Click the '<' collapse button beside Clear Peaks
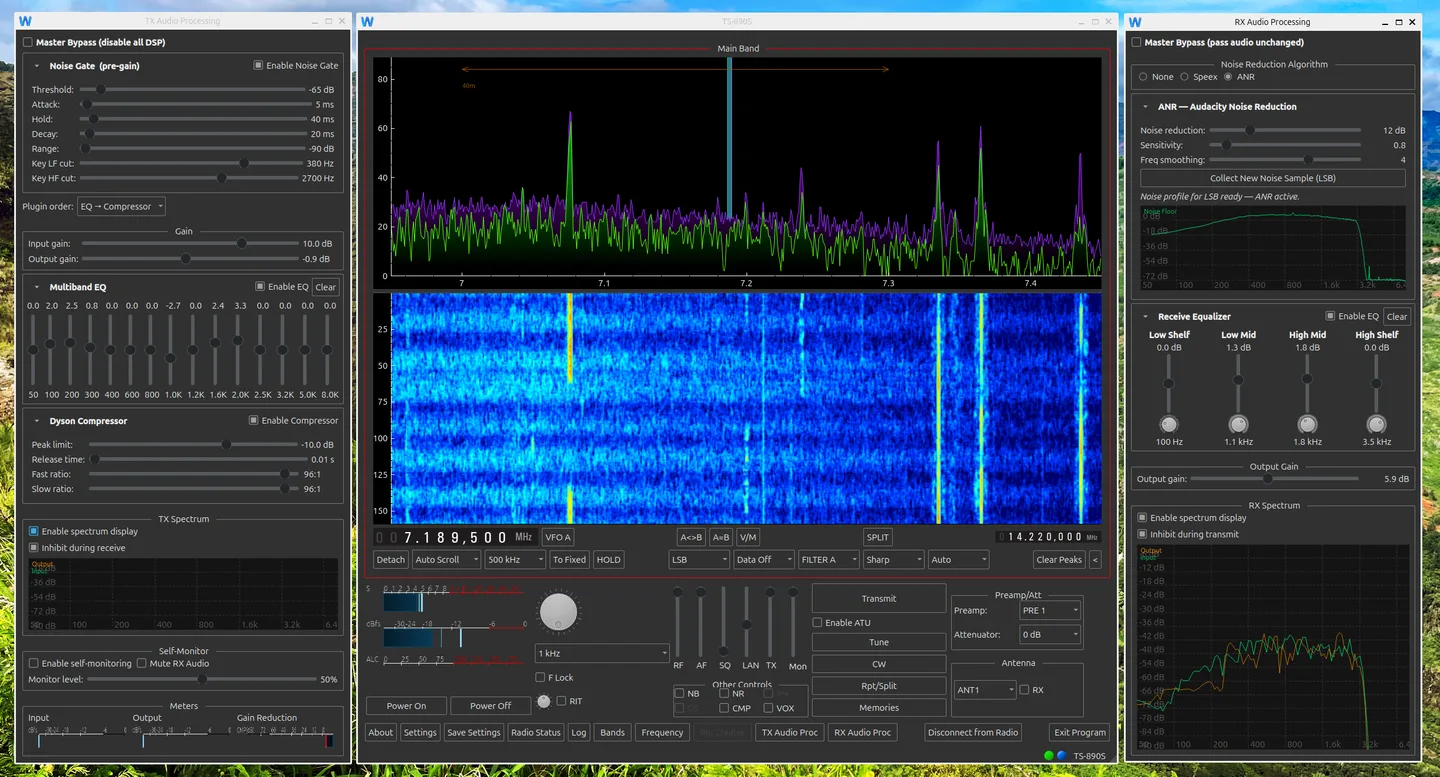Viewport: 1440px width, 777px height. click(x=1095, y=560)
